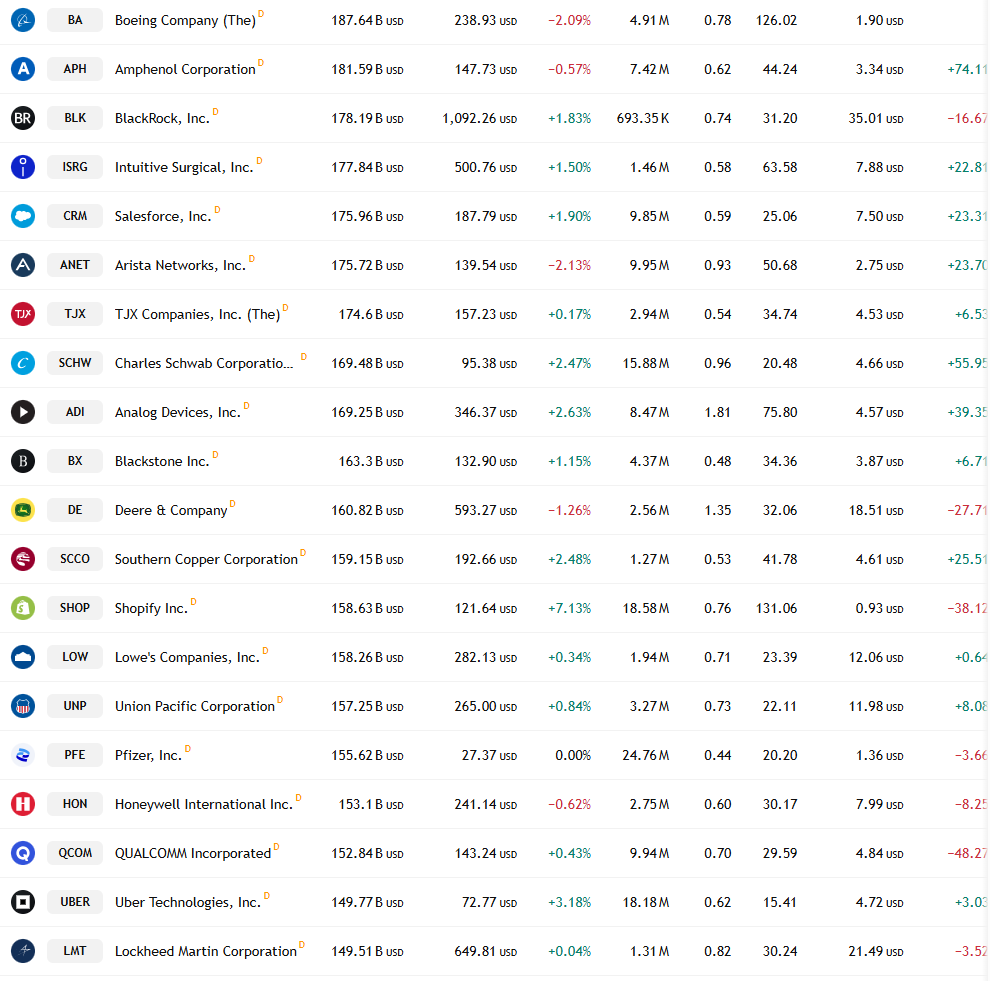Click the Shopify bag logo icon
Image resolution: width=990 pixels, height=981 pixels.
click(23, 608)
